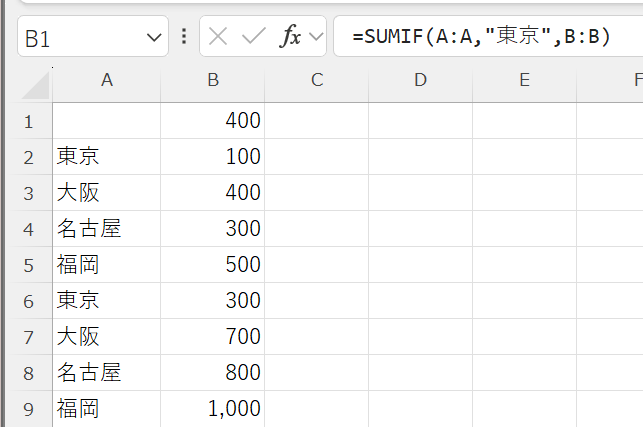The image size is (643, 427).
Task: Select column B header
Action: pyautogui.click(x=212, y=80)
